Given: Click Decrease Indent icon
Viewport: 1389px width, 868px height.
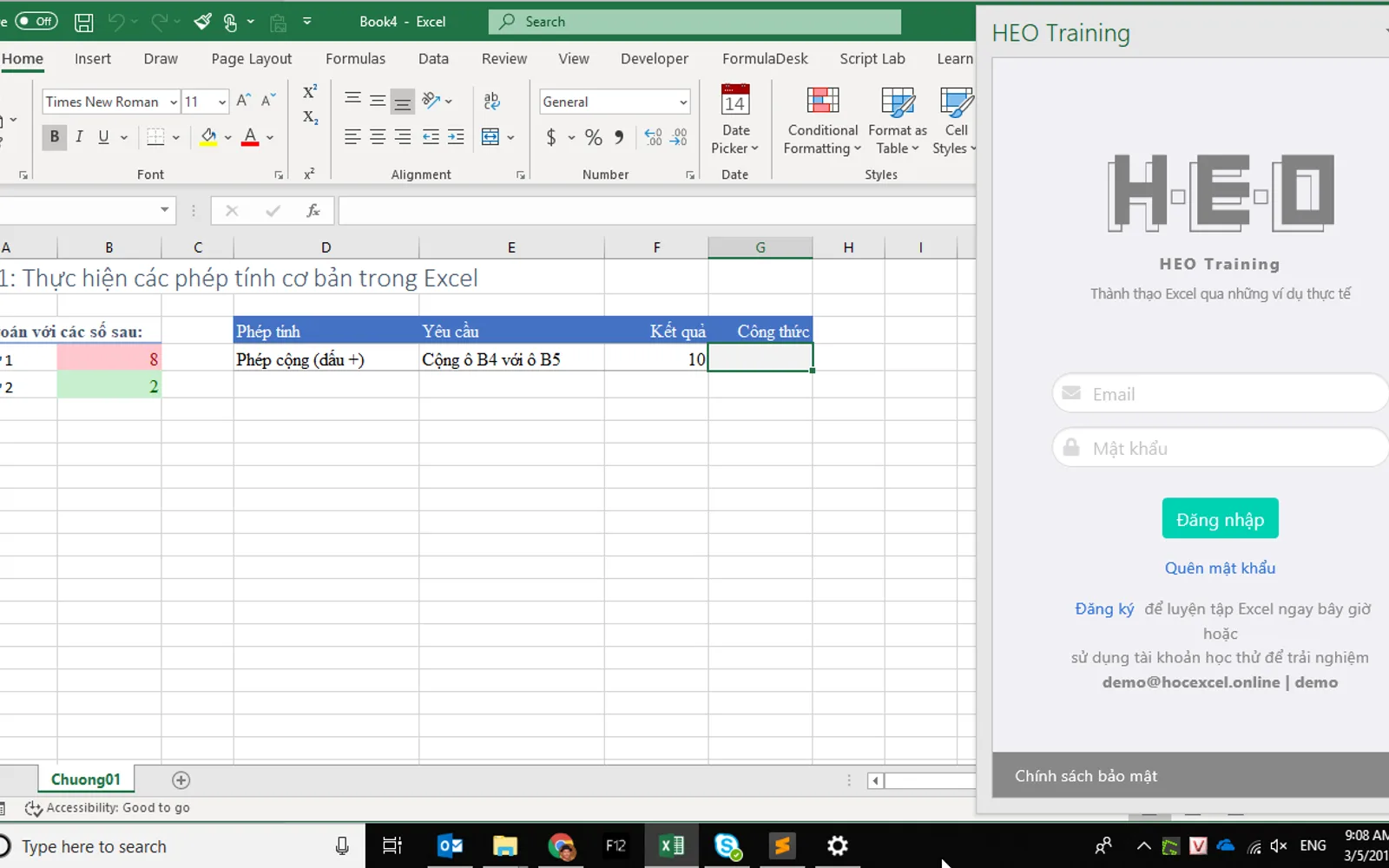Looking at the screenshot, I should coord(431,136).
